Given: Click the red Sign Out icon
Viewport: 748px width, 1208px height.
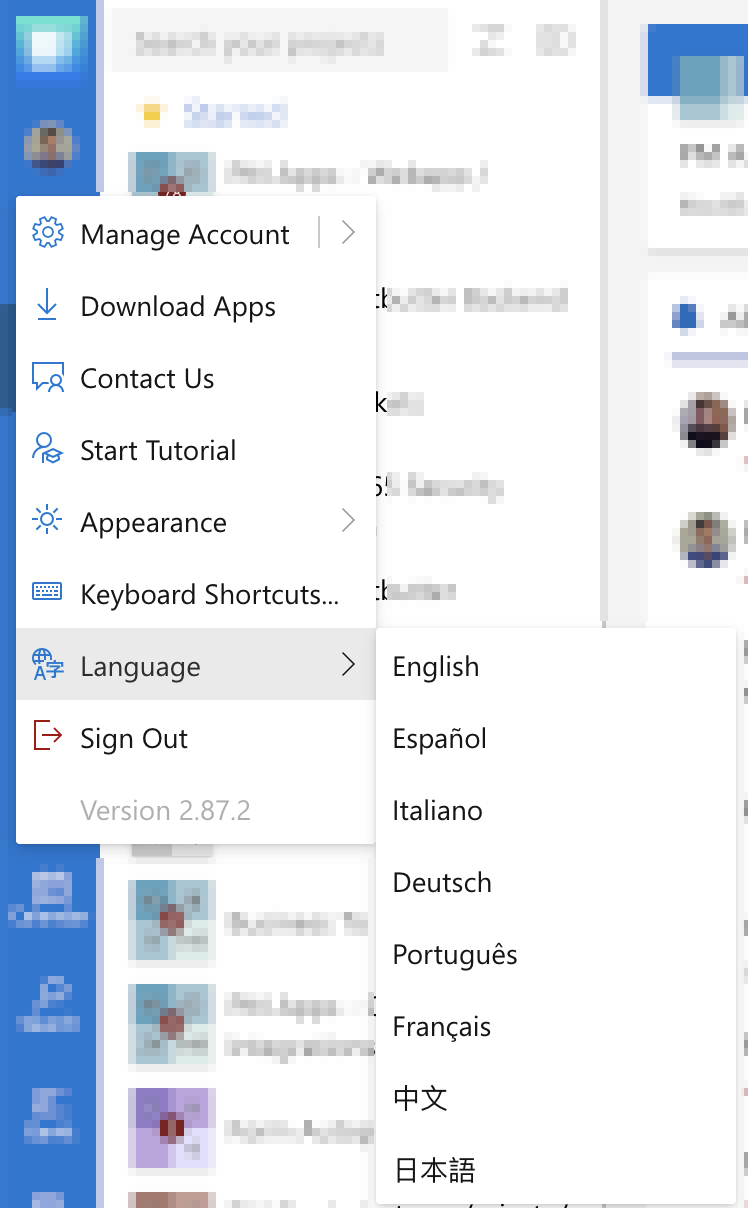Looking at the screenshot, I should coord(47,737).
